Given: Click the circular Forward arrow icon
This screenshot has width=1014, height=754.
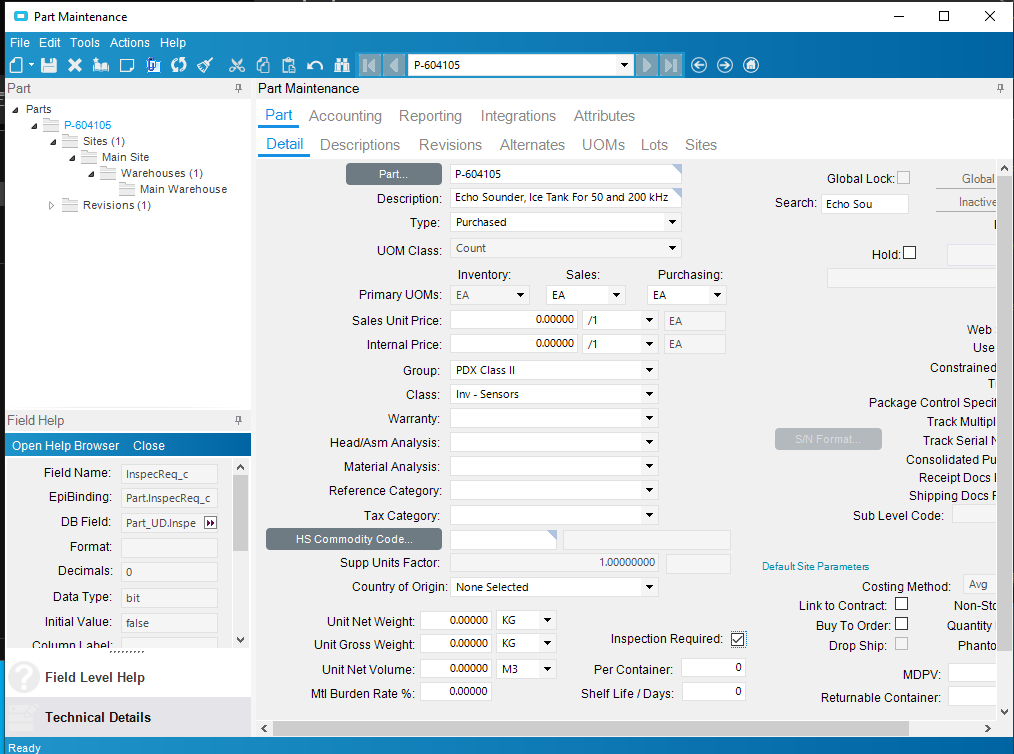Looking at the screenshot, I should point(725,65).
